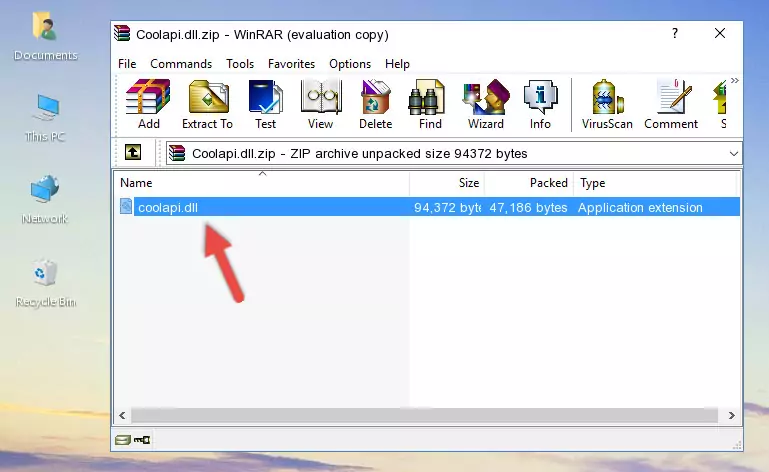Image resolution: width=769 pixels, height=472 pixels.
Task: Click the archive icon in path bar
Action: coord(177,154)
